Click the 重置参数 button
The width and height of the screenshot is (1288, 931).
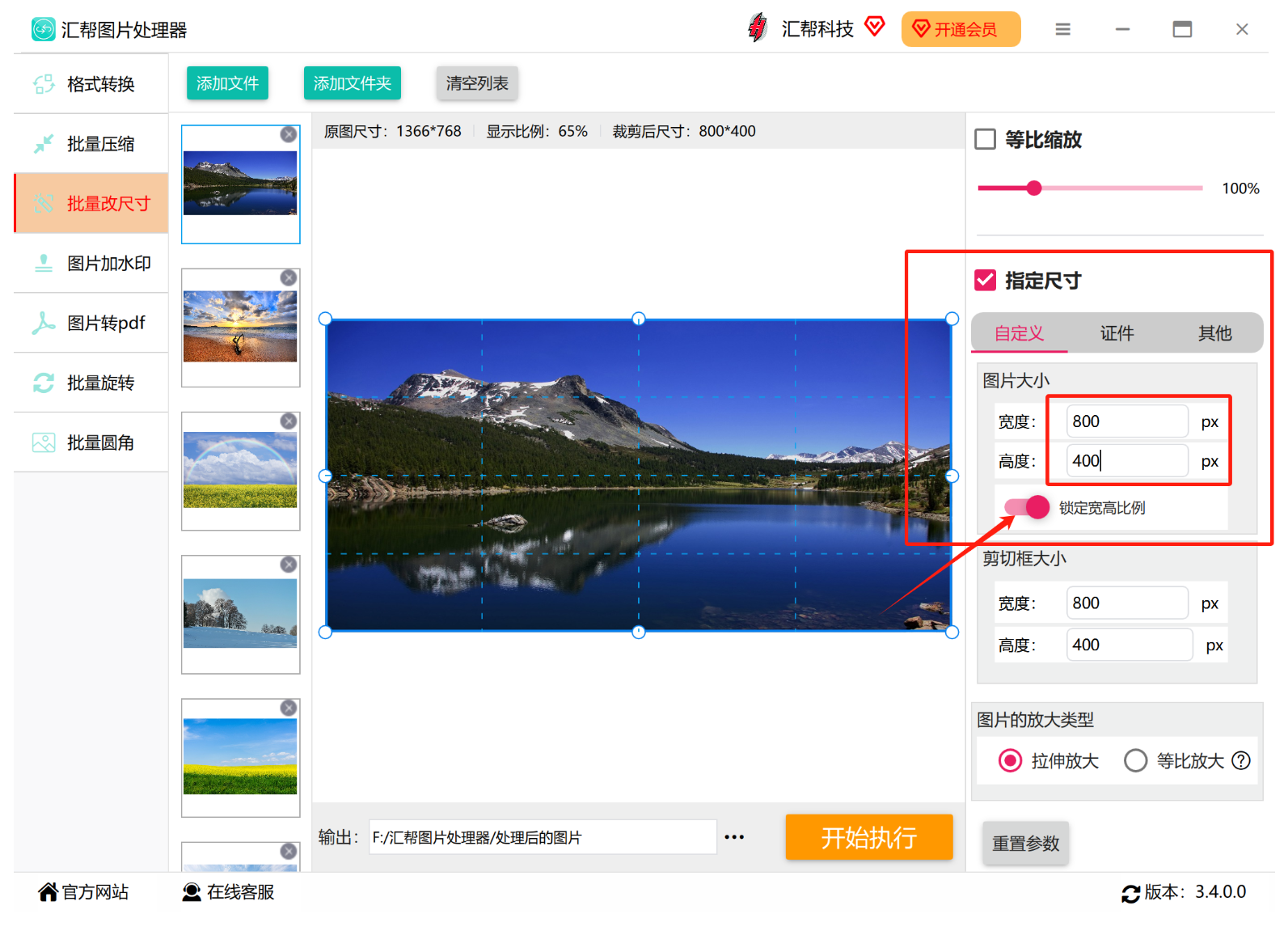coord(1025,844)
